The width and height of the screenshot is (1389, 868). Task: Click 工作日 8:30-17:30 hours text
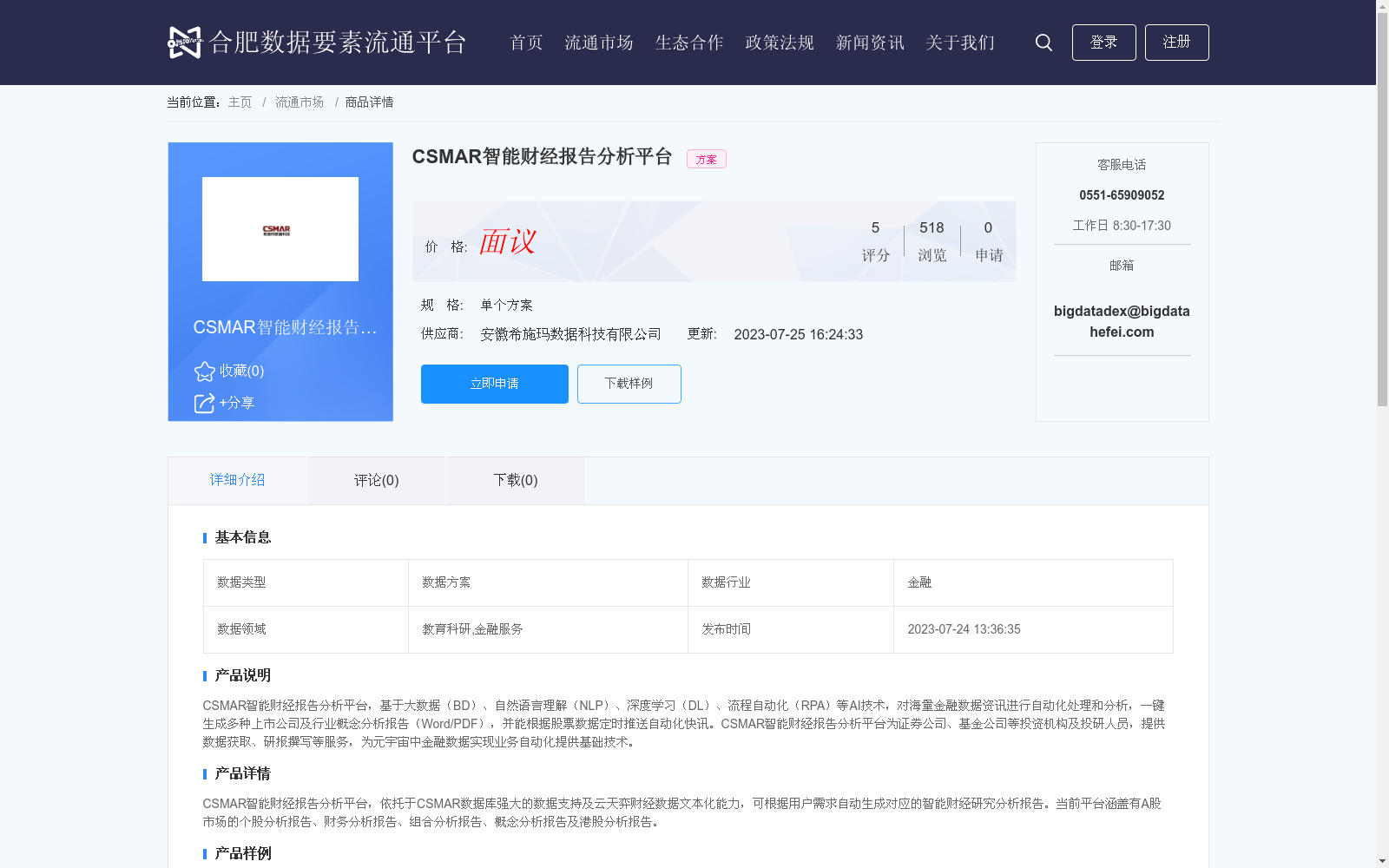click(1122, 226)
